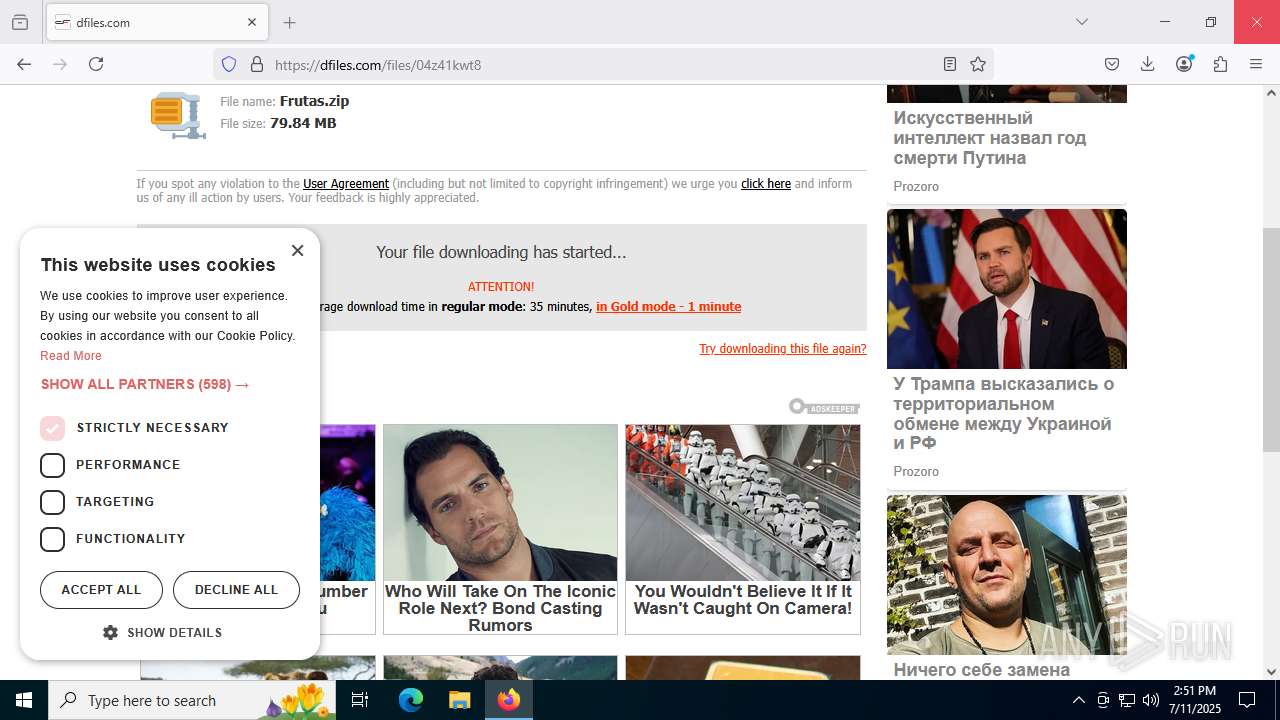This screenshot has height=720, width=1280.
Task: Enable Targeting cookies checkbox
Action: click(x=52, y=502)
